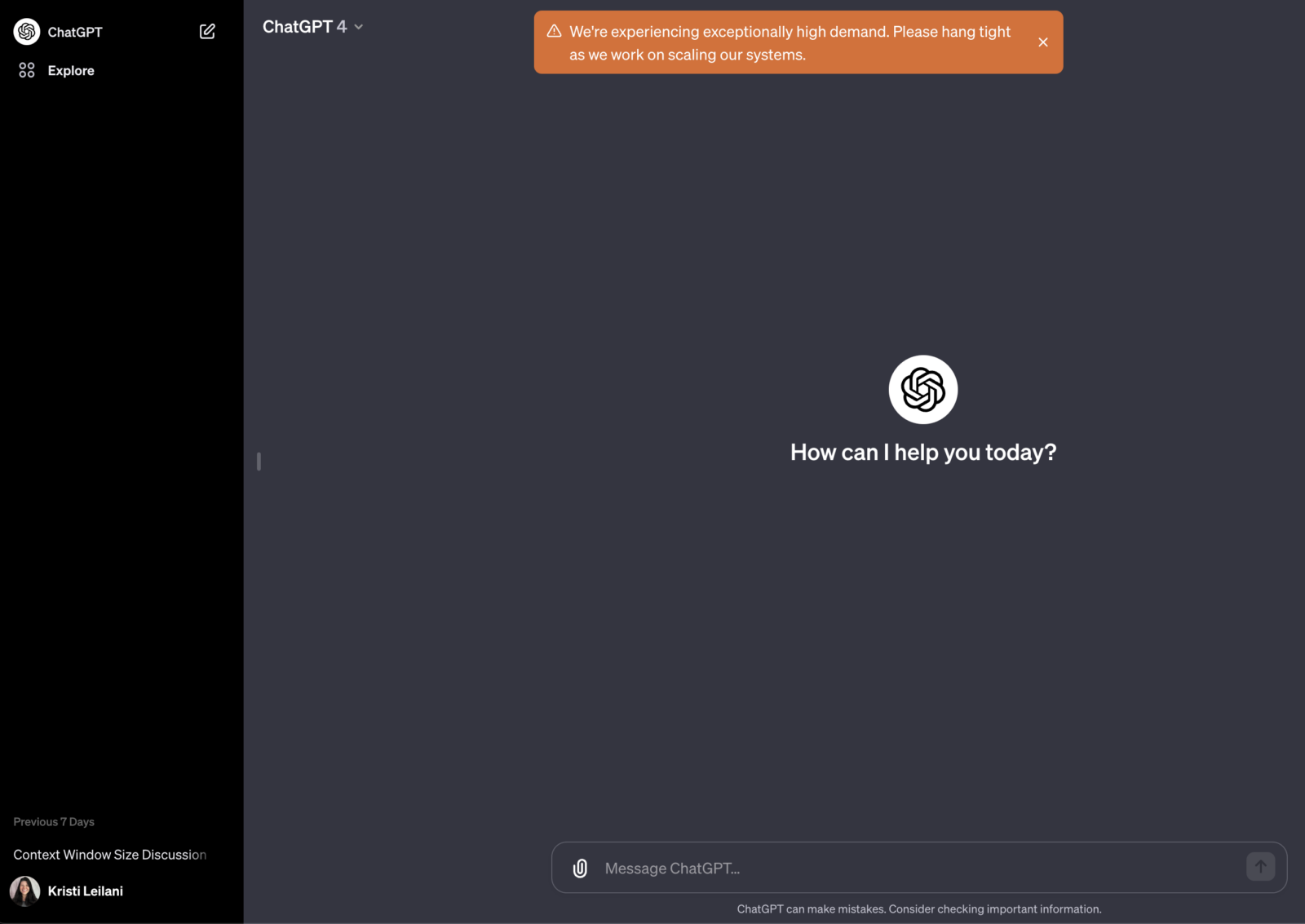Click the mistakes disclaimer text below the input
The width and height of the screenshot is (1305, 924).
[x=918, y=909]
